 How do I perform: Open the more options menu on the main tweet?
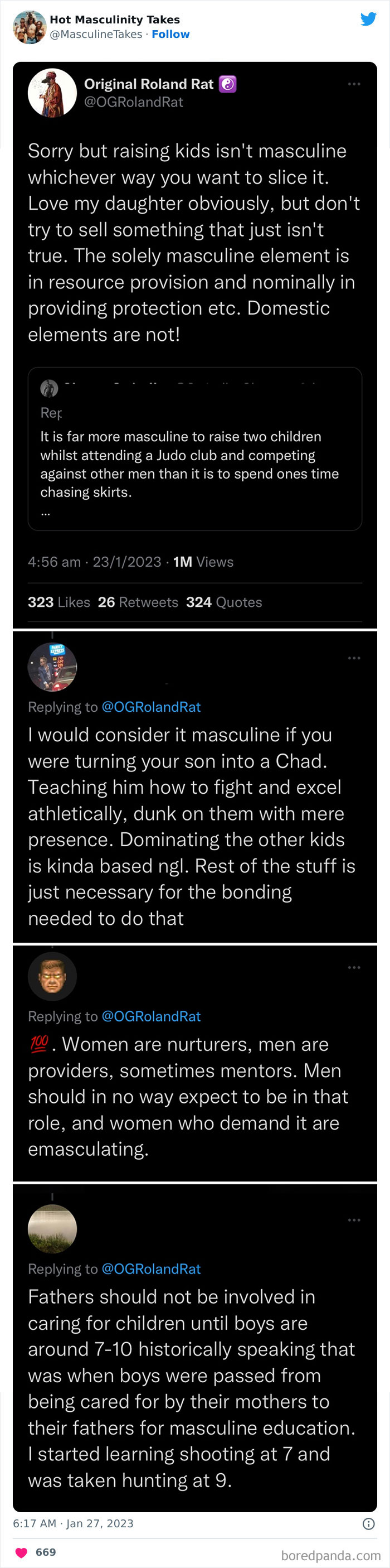pyautogui.click(x=355, y=84)
